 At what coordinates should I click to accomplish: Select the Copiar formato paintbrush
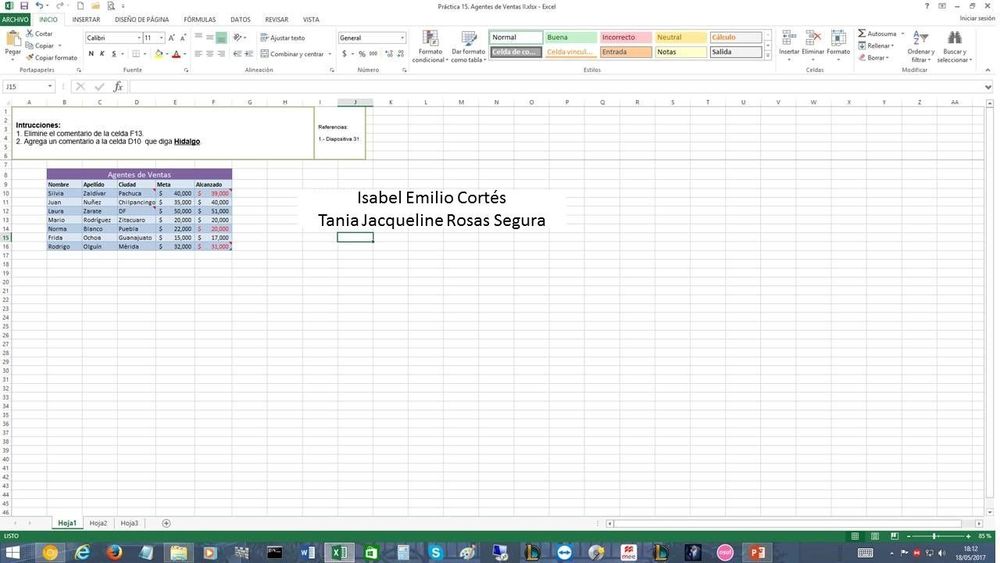coord(30,58)
